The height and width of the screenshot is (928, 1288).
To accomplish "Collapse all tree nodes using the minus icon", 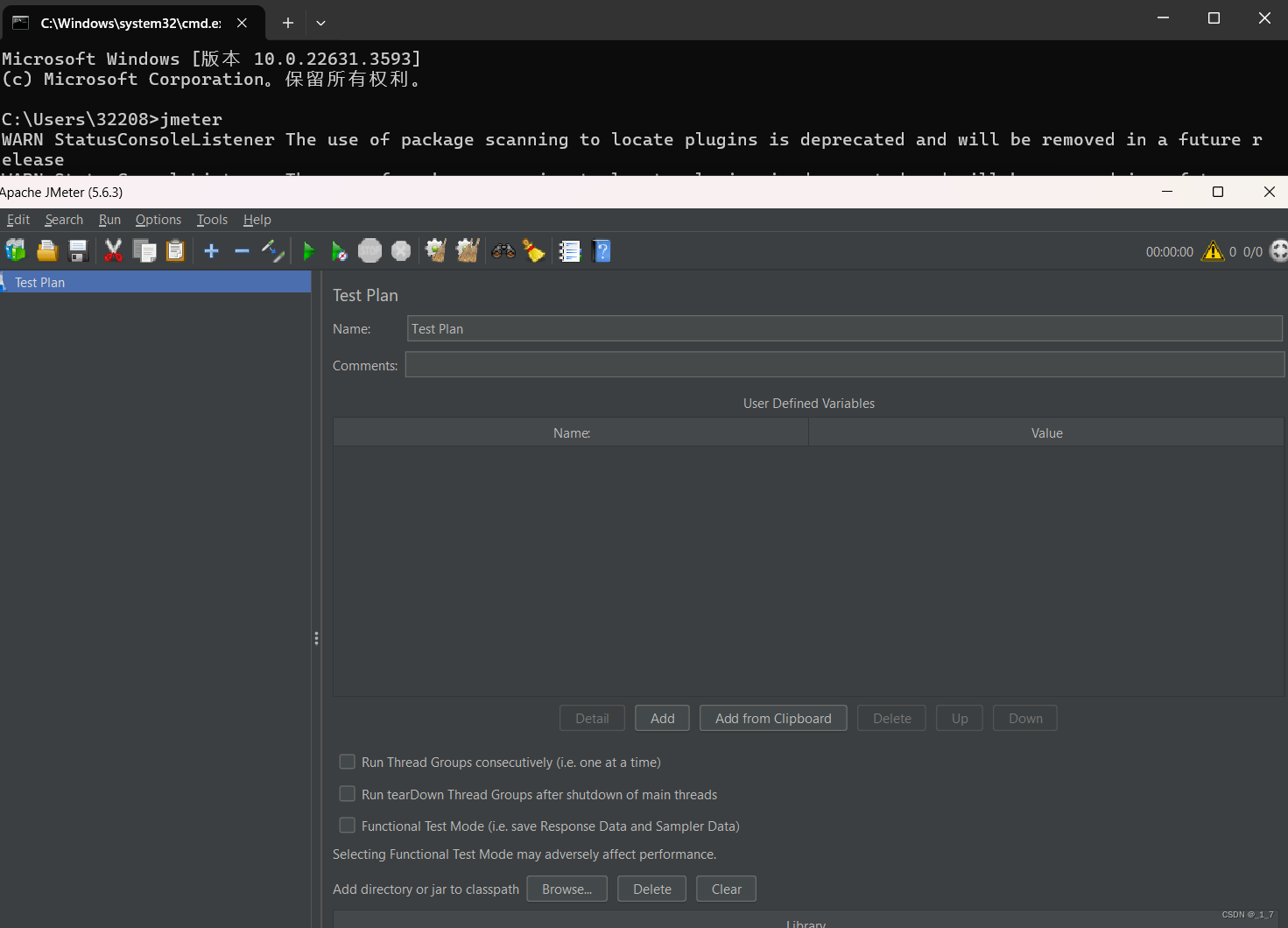I will click(242, 251).
